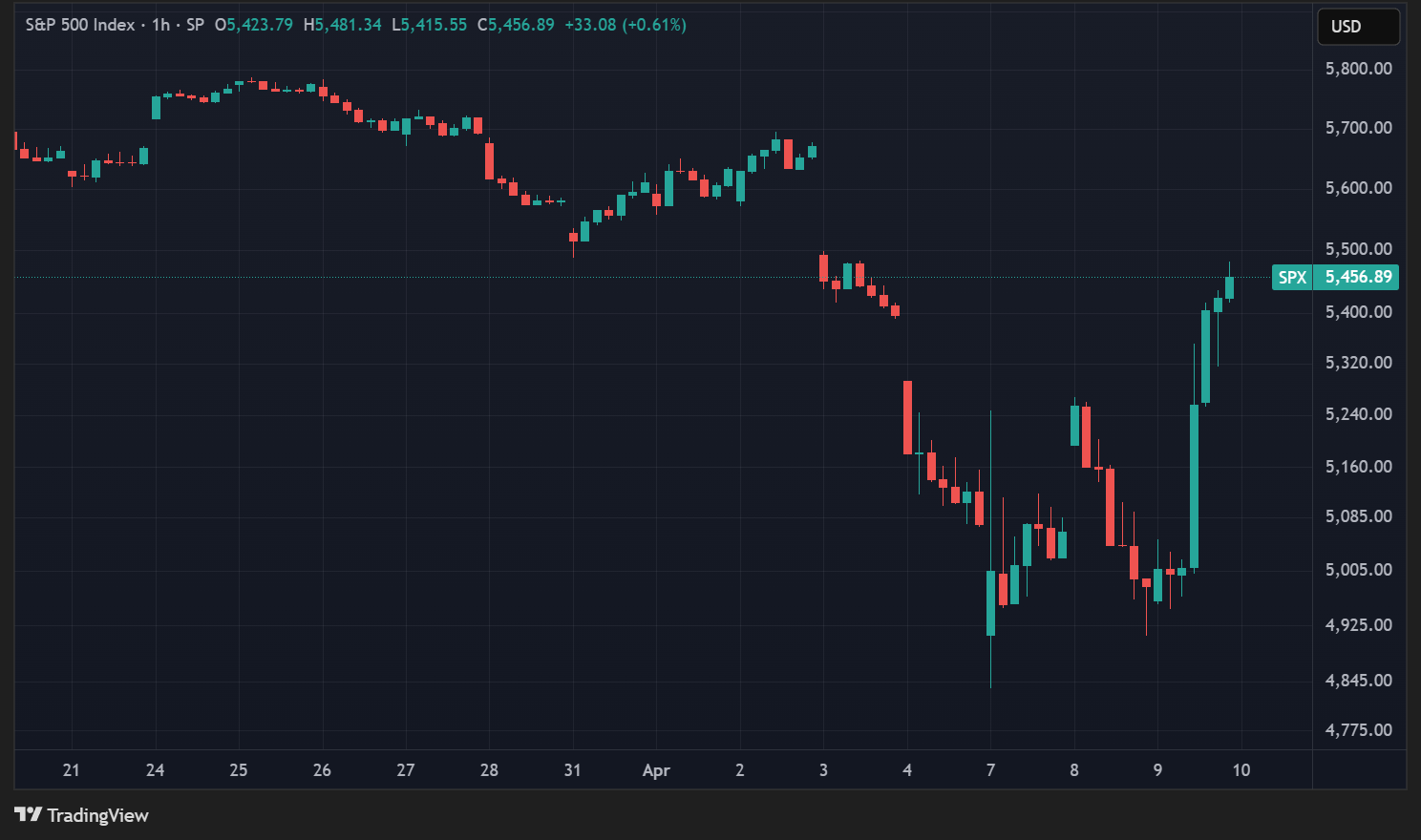1421x840 pixels.
Task: Select date 28 on the time axis
Action: coord(489,770)
